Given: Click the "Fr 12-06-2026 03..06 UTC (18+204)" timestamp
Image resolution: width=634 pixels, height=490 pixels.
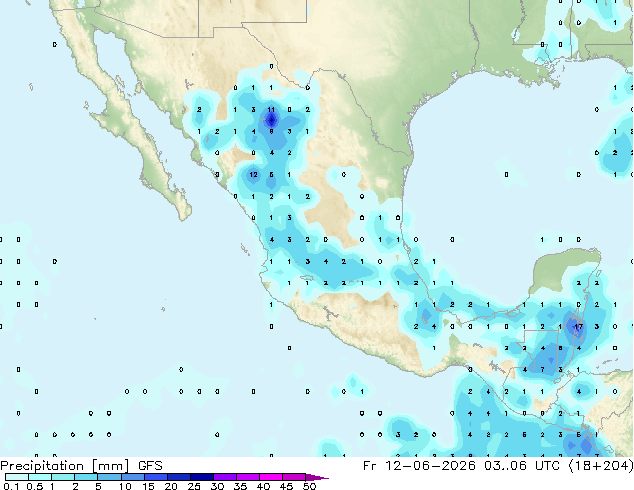Looking at the screenshot, I should click(x=498, y=466).
